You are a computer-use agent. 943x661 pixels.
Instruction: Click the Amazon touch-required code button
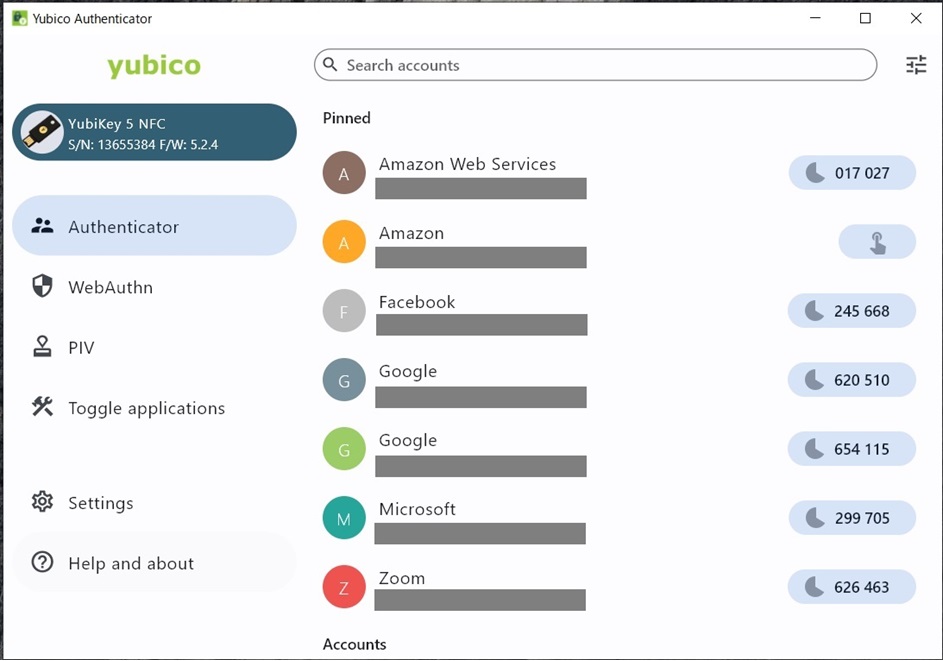tap(877, 242)
